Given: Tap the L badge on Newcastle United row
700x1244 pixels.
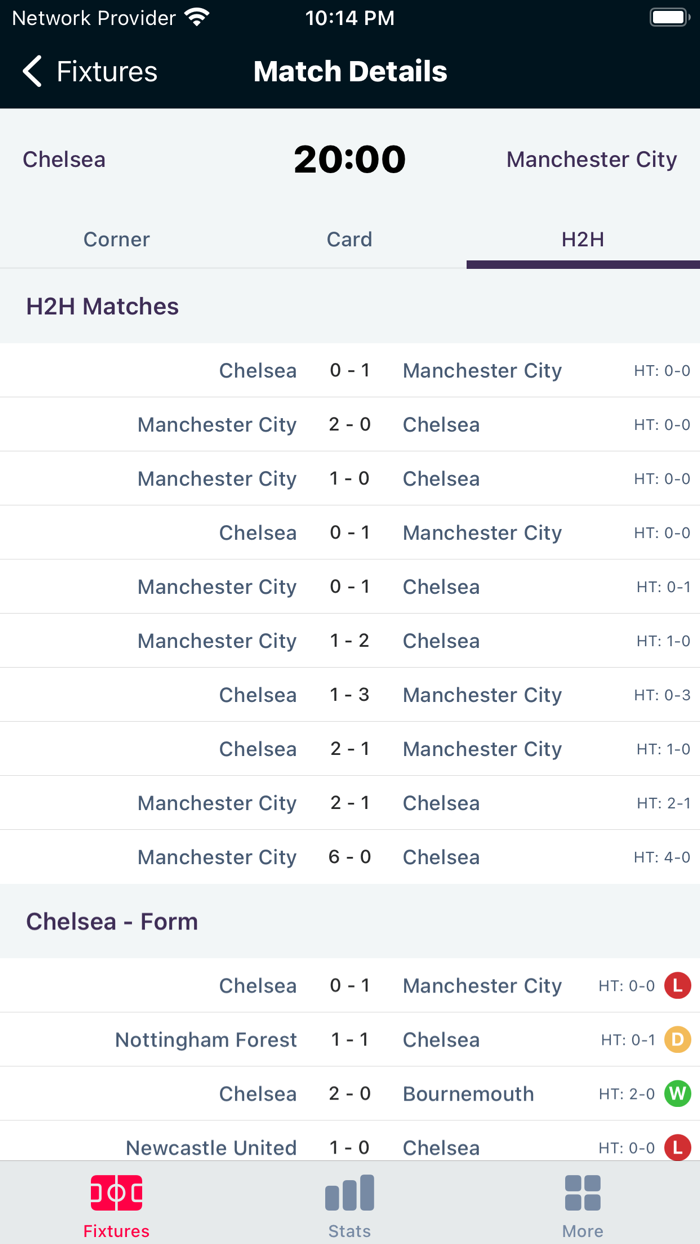Looking at the screenshot, I should click(x=677, y=1148).
